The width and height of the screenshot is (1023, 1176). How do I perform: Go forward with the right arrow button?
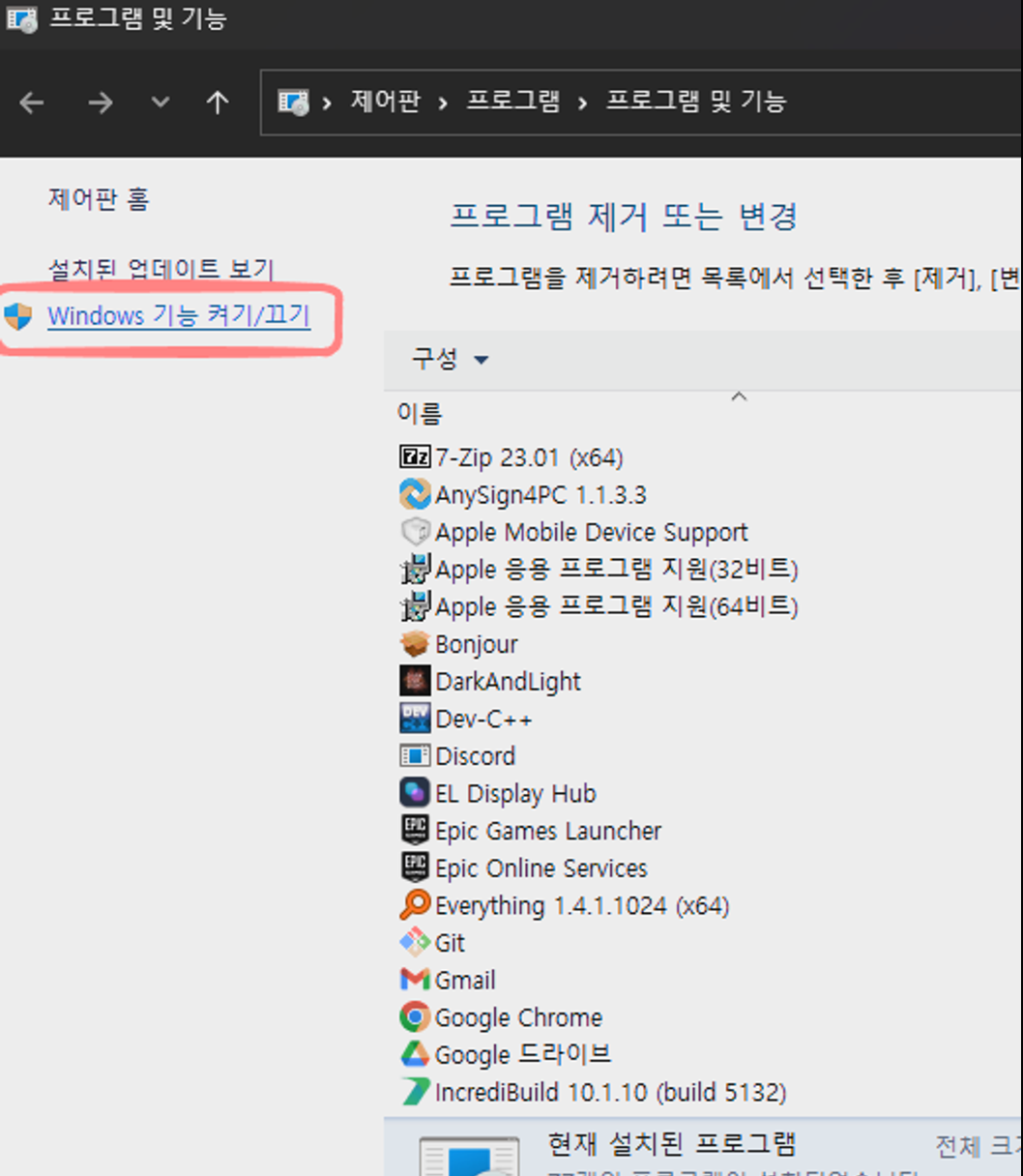[101, 102]
